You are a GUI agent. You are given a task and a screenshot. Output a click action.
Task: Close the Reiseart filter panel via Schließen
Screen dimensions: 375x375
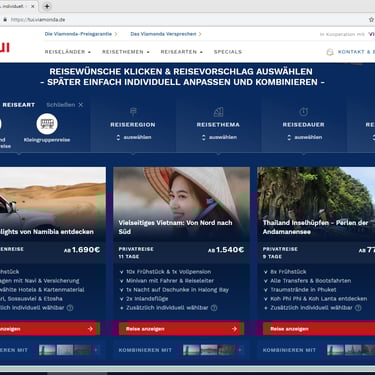65,105
